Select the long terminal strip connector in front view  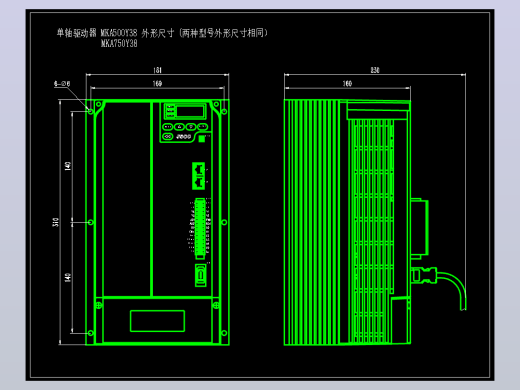tap(200, 228)
